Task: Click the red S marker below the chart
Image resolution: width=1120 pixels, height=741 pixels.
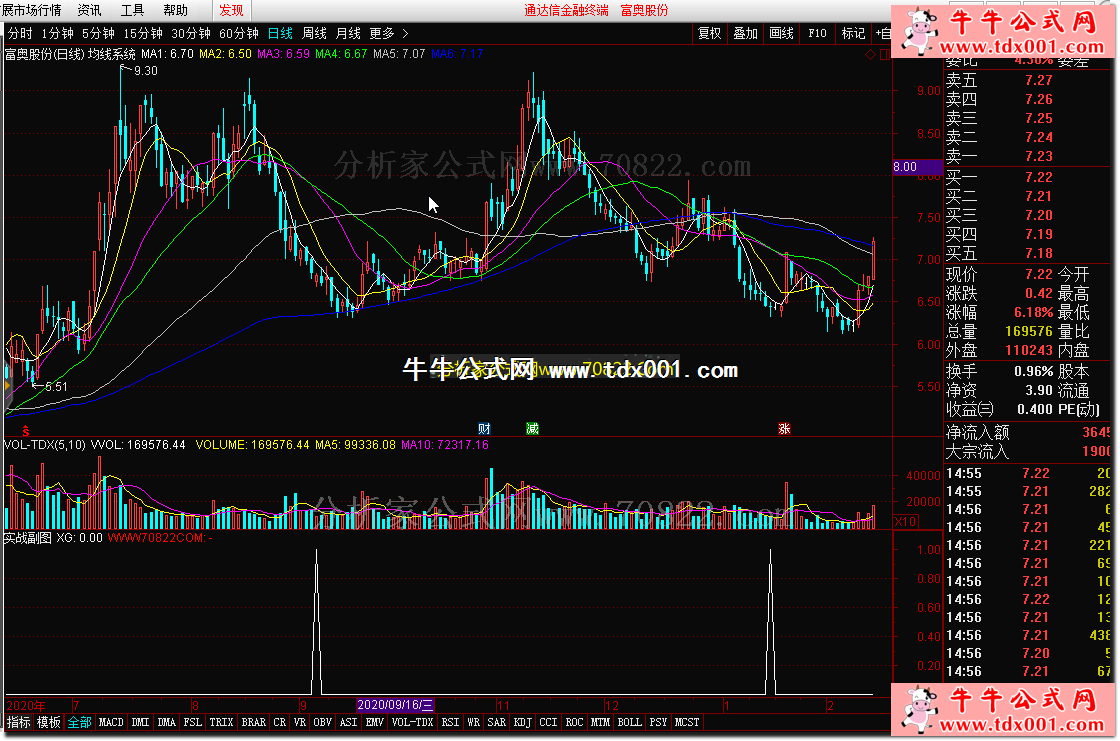Action: click(26, 430)
